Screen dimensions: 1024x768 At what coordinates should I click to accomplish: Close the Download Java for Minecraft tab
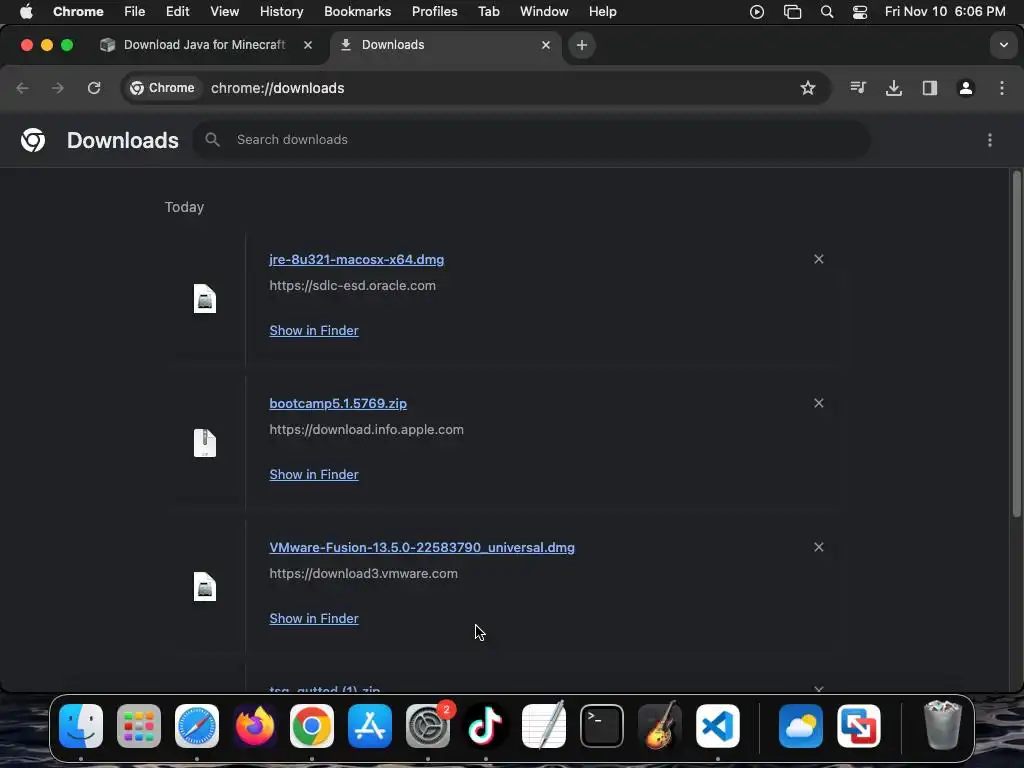(x=308, y=45)
